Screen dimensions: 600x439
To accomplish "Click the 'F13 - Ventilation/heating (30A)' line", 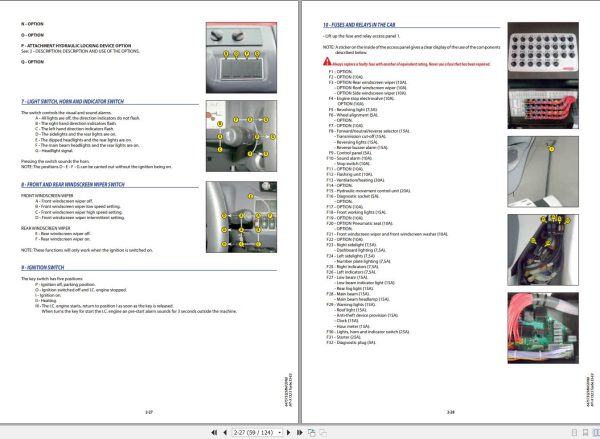I will (355, 180).
